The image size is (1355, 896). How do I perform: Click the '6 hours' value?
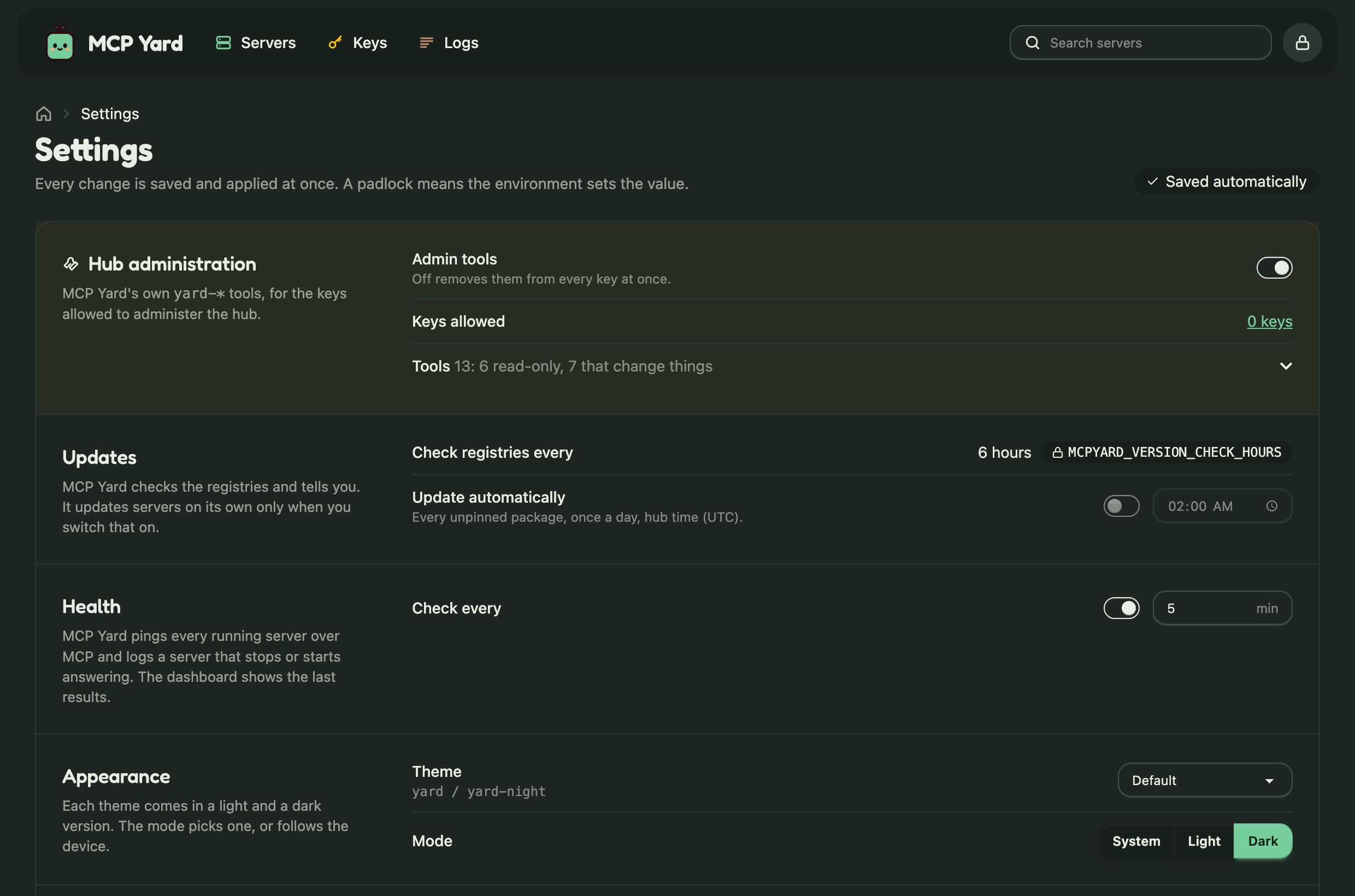tap(1004, 452)
